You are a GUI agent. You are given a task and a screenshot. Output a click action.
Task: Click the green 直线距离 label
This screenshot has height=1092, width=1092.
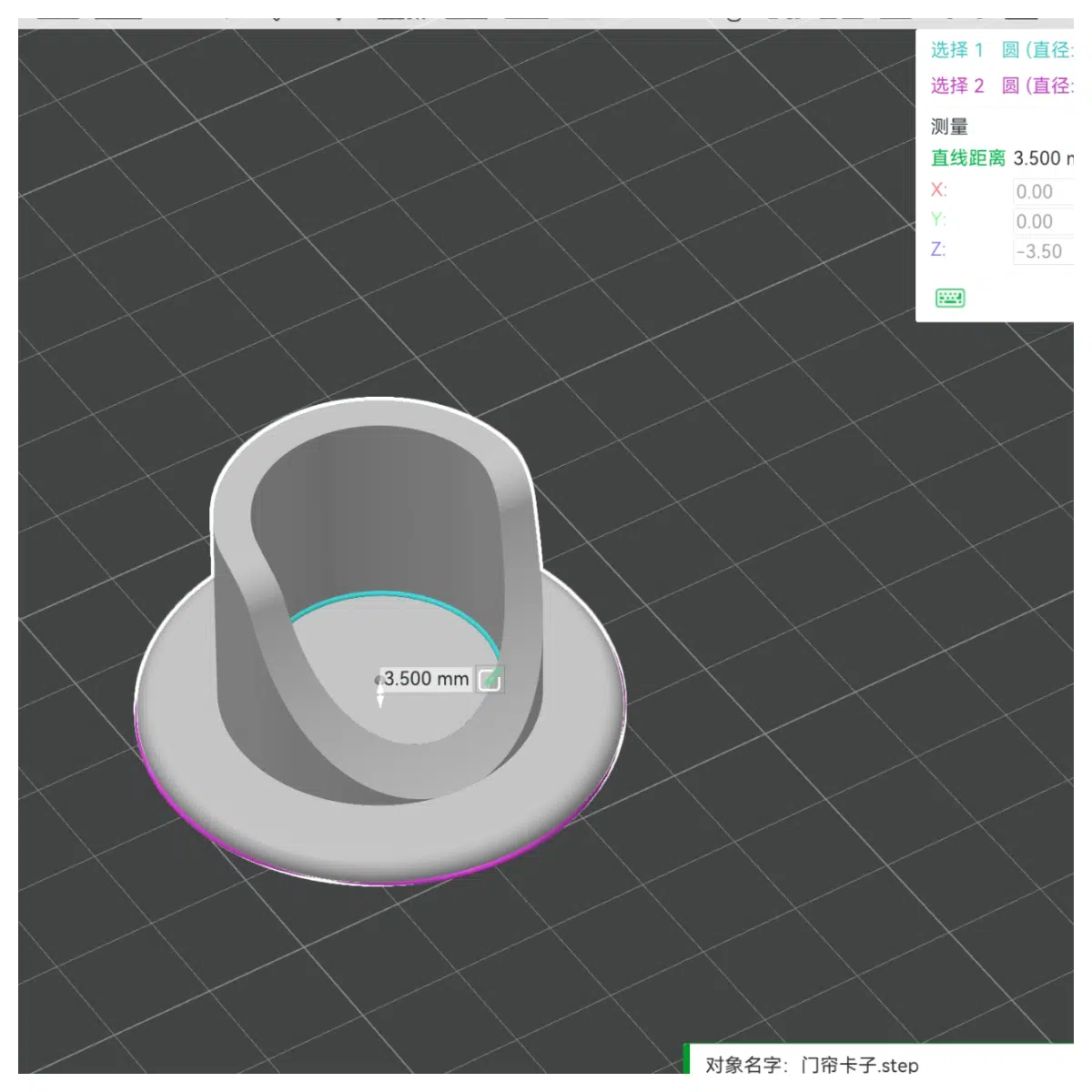coord(967,158)
